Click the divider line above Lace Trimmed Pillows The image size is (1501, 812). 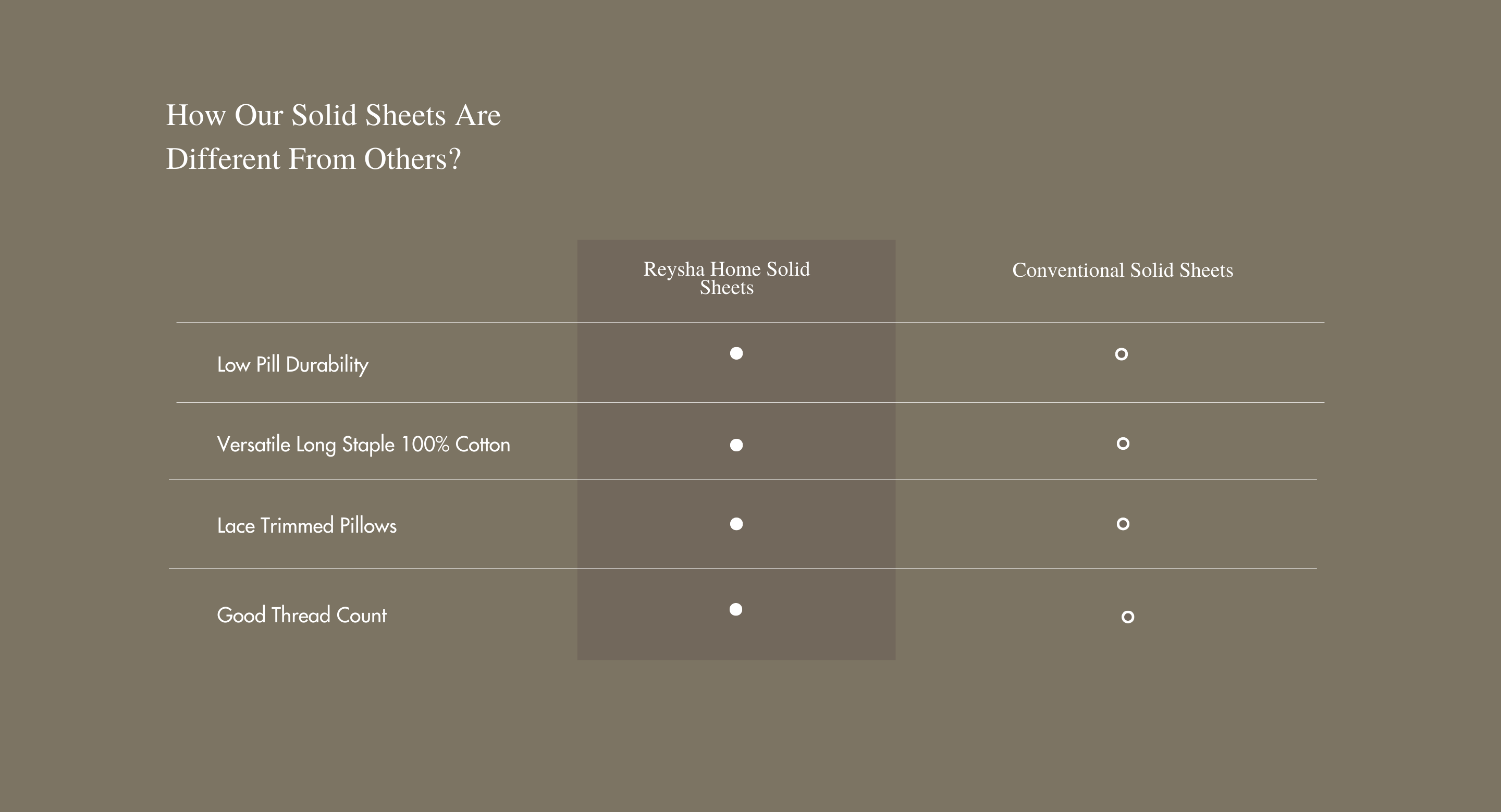click(408, 479)
